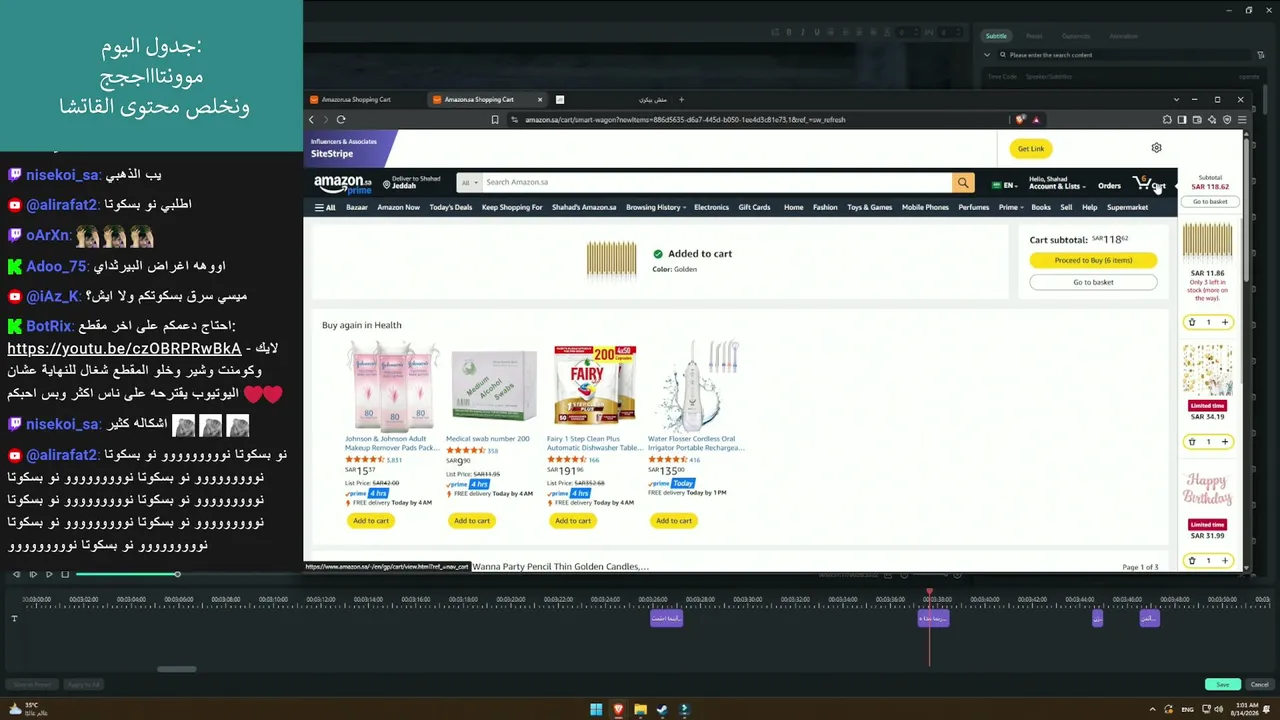Open the EN language dropdown

[1004, 185]
